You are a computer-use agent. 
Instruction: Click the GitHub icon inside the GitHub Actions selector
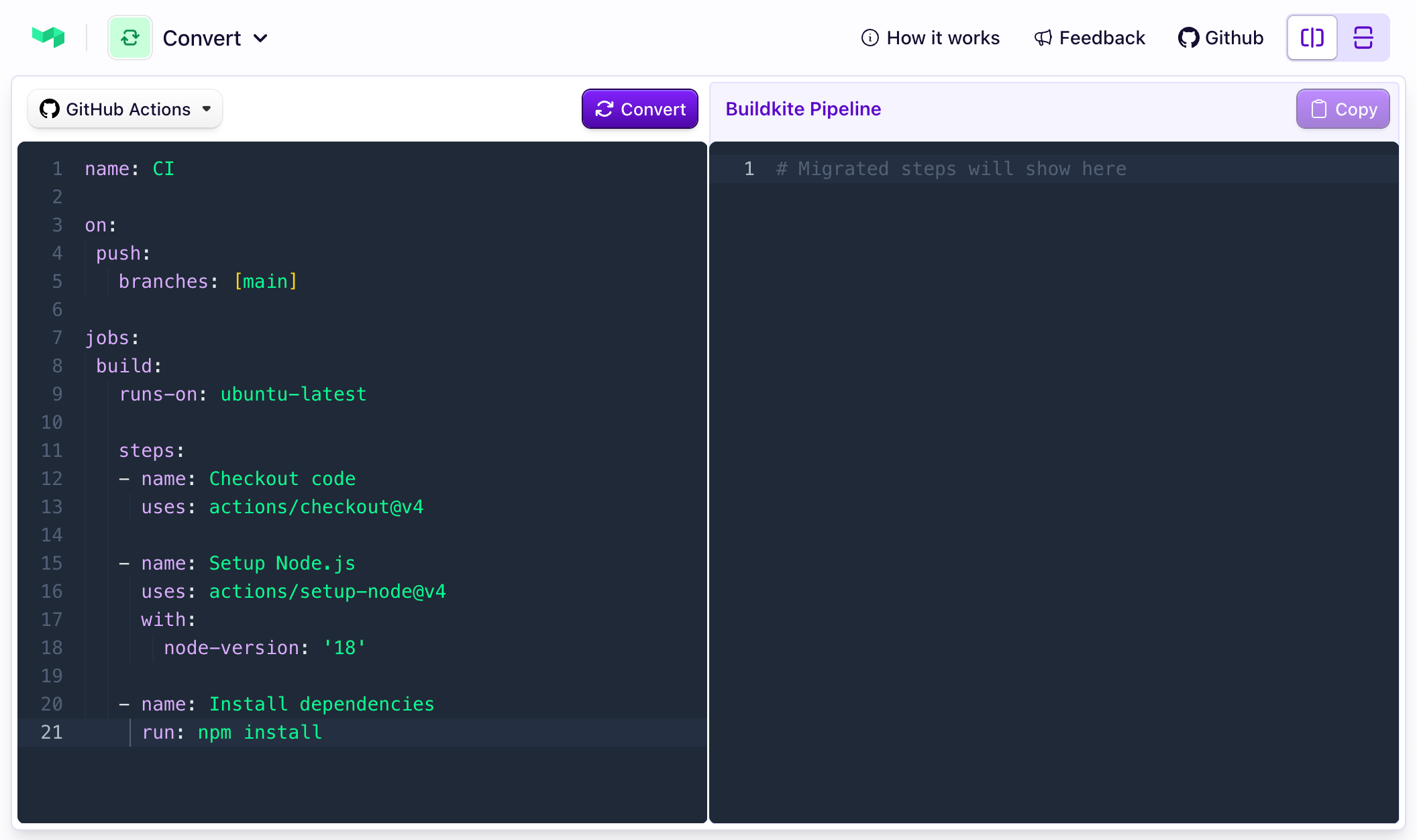click(49, 108)
